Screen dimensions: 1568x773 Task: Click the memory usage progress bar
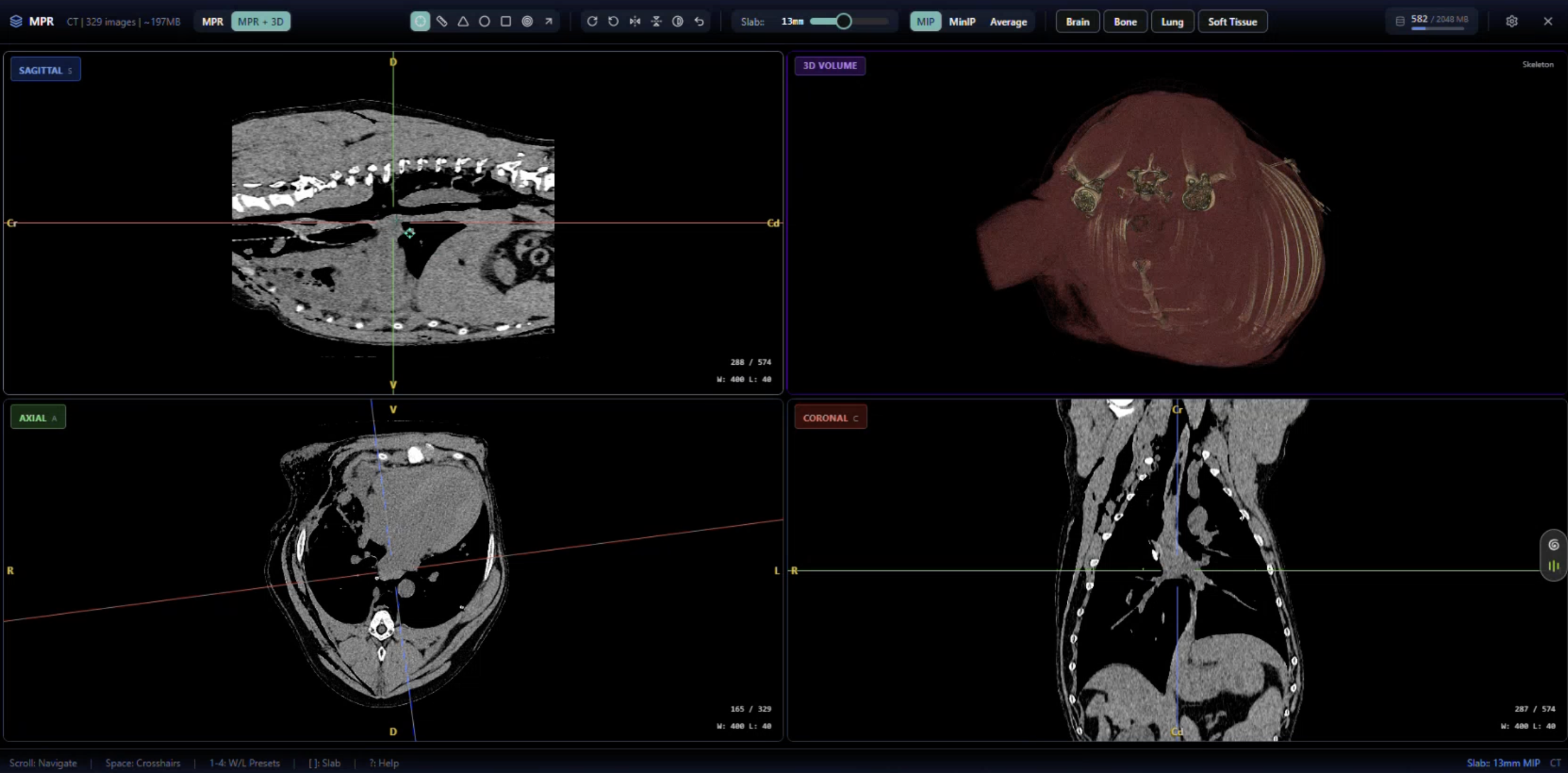(1437, 28)
